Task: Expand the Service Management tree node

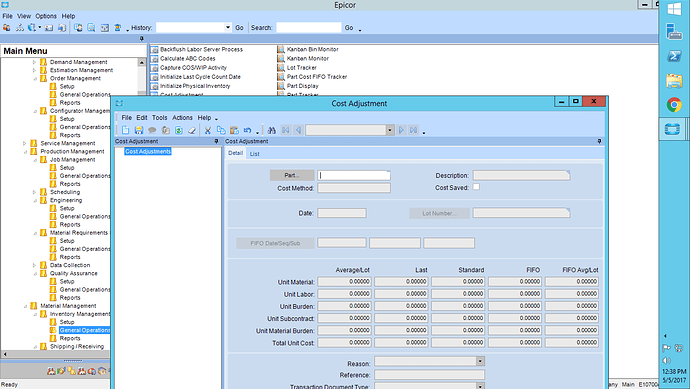Action: pyautogui.click(x=25, y=143)
